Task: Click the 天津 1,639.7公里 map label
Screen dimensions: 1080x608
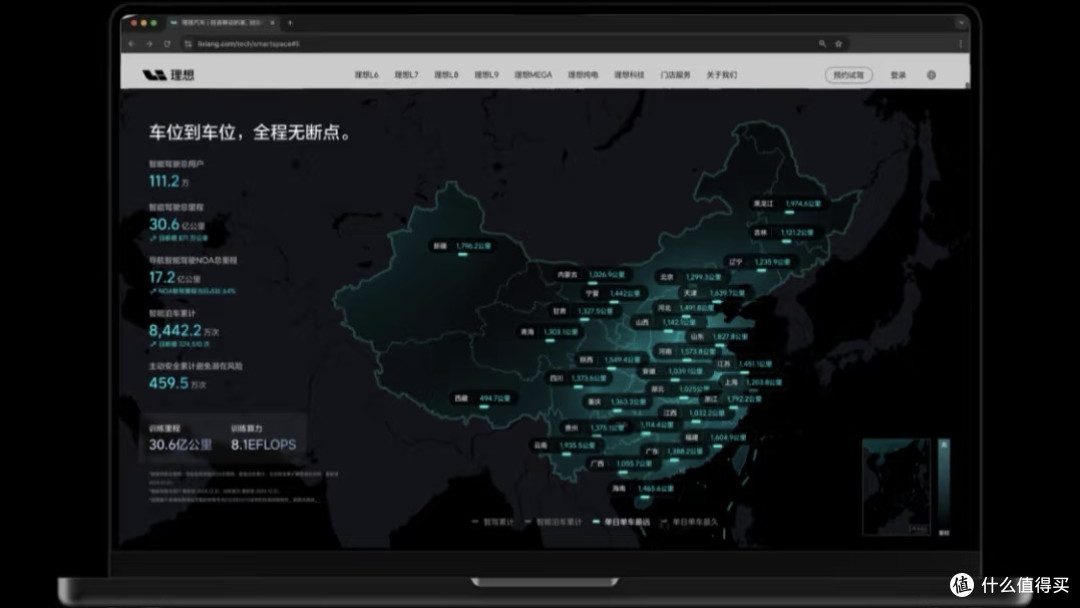Action: [714, 293]
